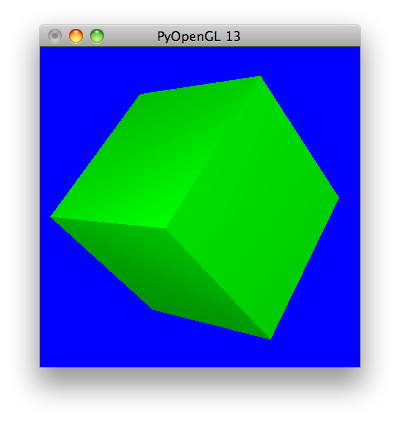Viewport: 400px width, 422px height.
Task: Click the central vertex where three faces meet
Action: [x=166, y=228]
